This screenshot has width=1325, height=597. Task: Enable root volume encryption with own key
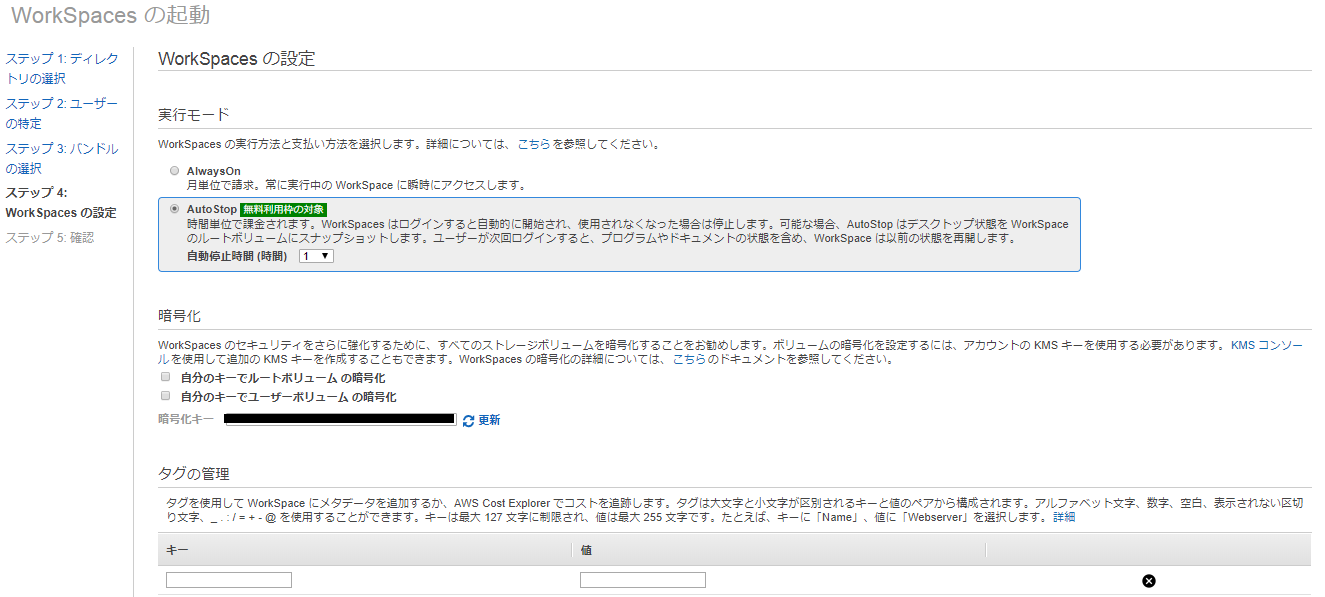point(165,378)
